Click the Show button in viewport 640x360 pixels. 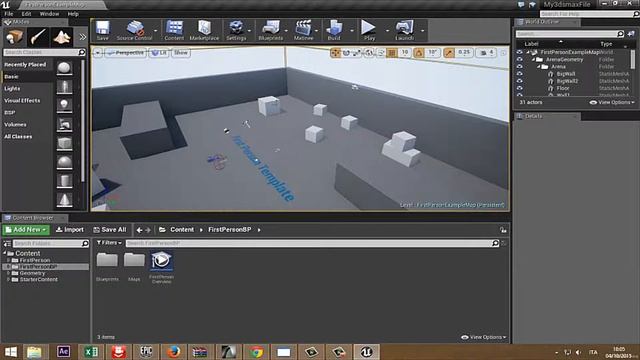pos(181,53)
